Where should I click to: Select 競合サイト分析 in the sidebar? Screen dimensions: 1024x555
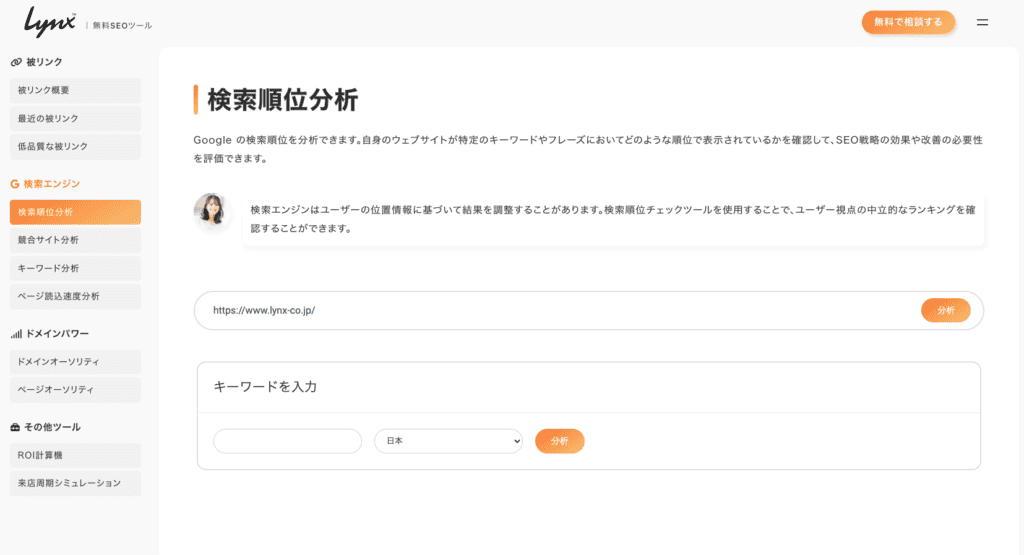75,240
